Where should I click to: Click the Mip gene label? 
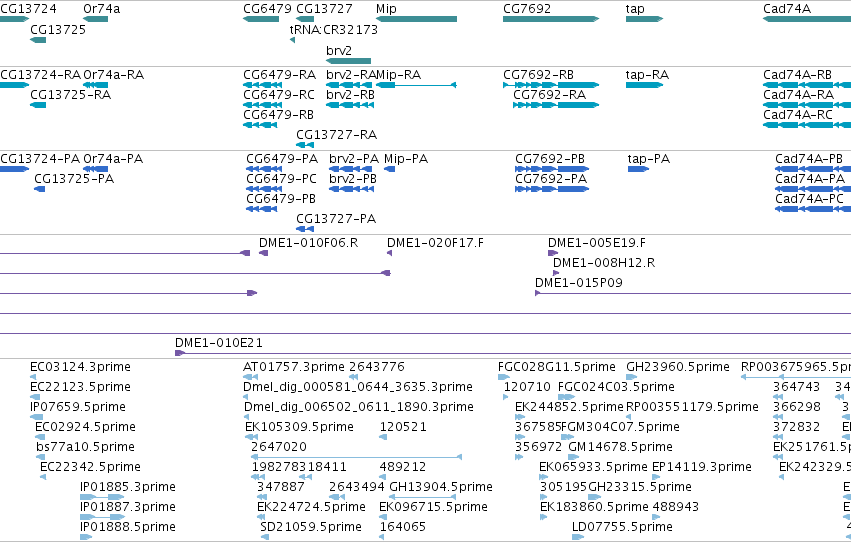pos(386,9)
